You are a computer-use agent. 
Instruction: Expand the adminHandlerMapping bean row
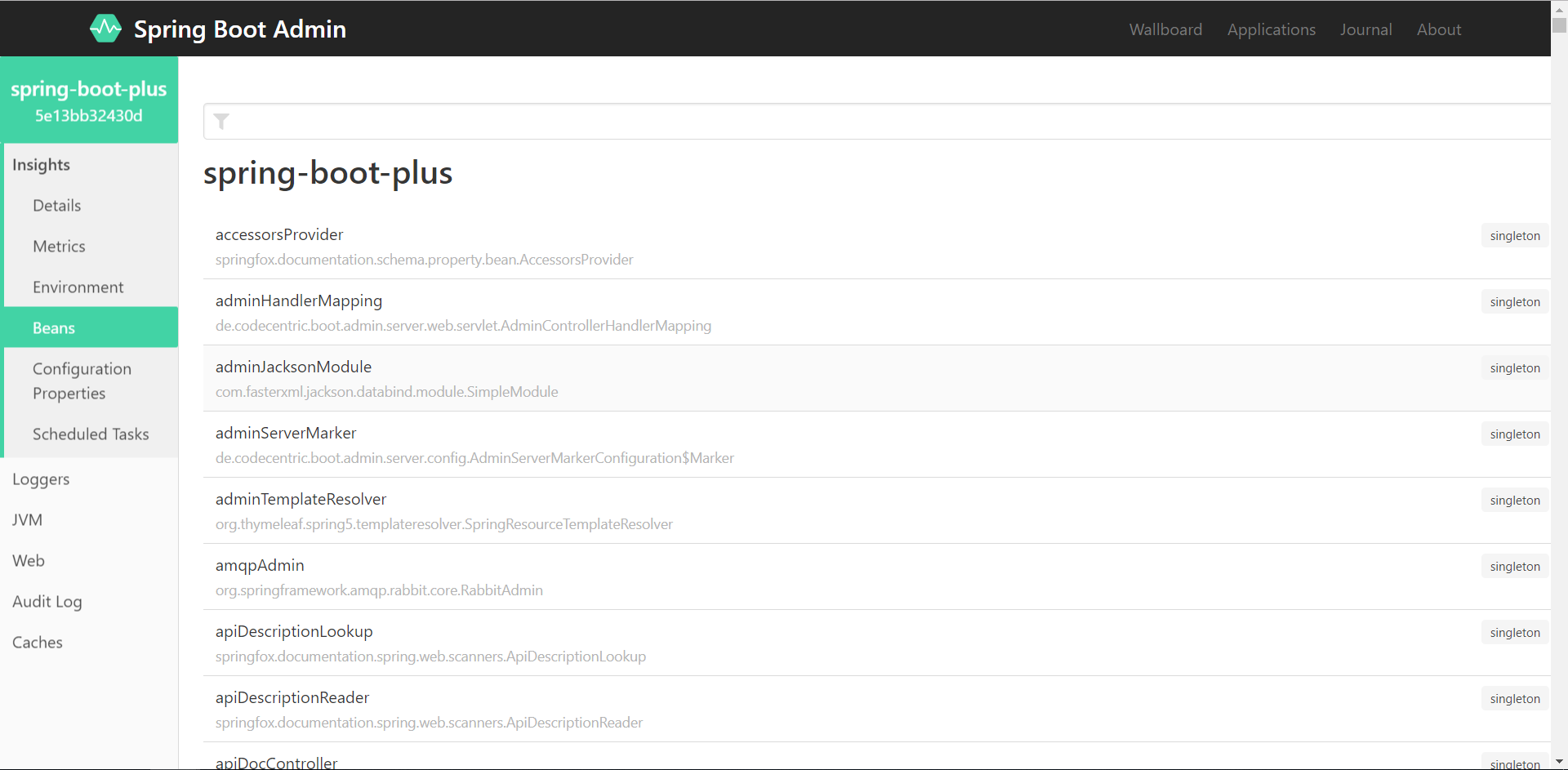coord(876,313)
